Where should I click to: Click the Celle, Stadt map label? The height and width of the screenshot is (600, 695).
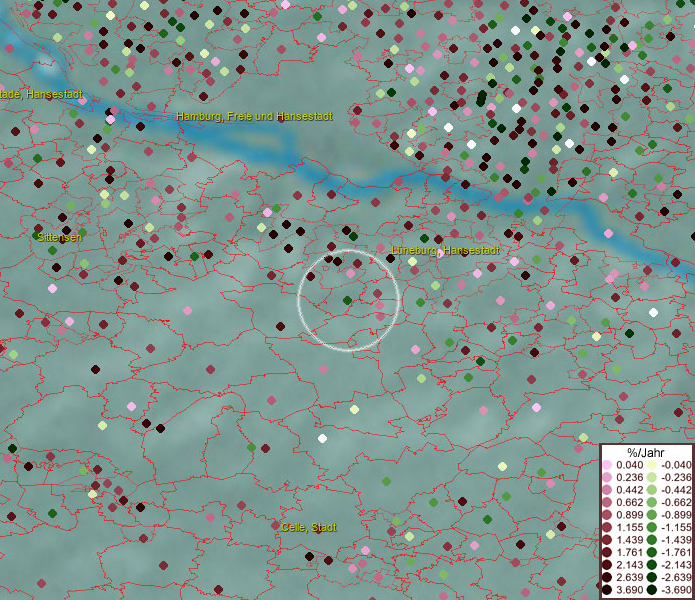pos(309,527)
